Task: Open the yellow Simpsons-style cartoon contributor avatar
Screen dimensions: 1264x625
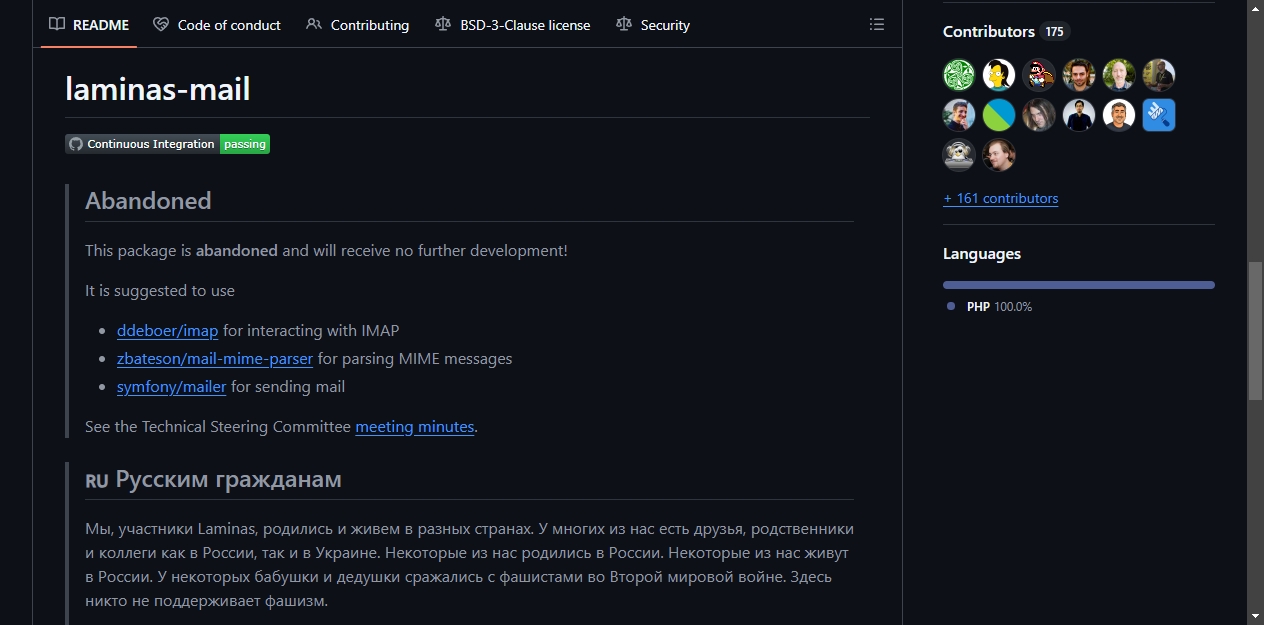Action: coord(999,75)
